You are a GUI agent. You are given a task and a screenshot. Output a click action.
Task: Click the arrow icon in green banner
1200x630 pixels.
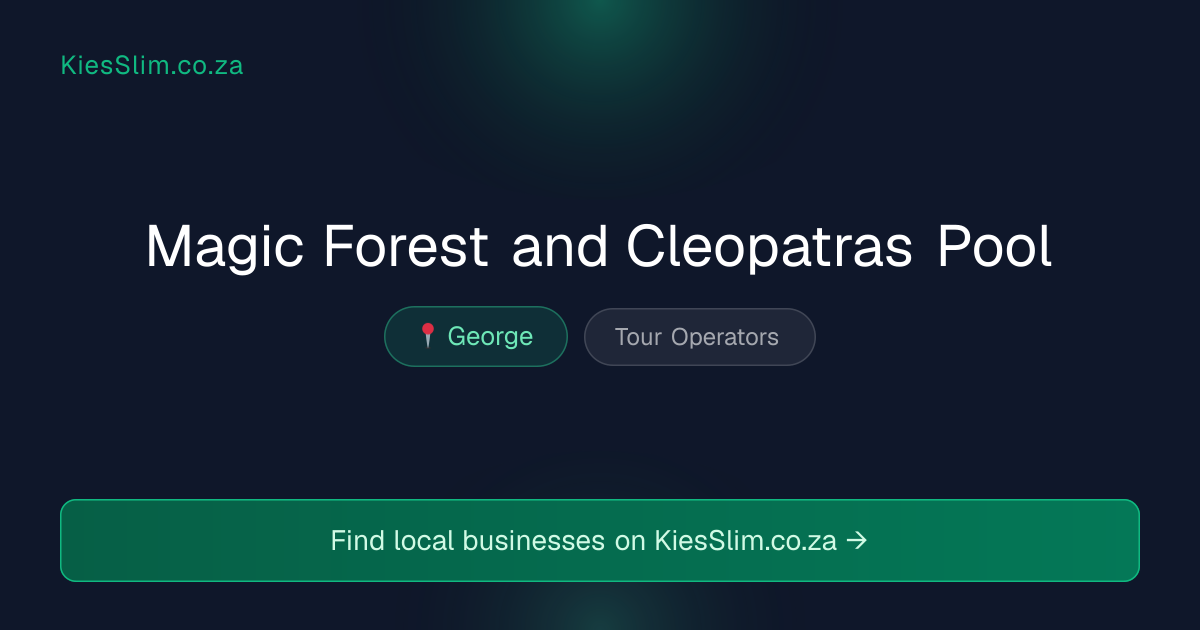click(857, 541)
